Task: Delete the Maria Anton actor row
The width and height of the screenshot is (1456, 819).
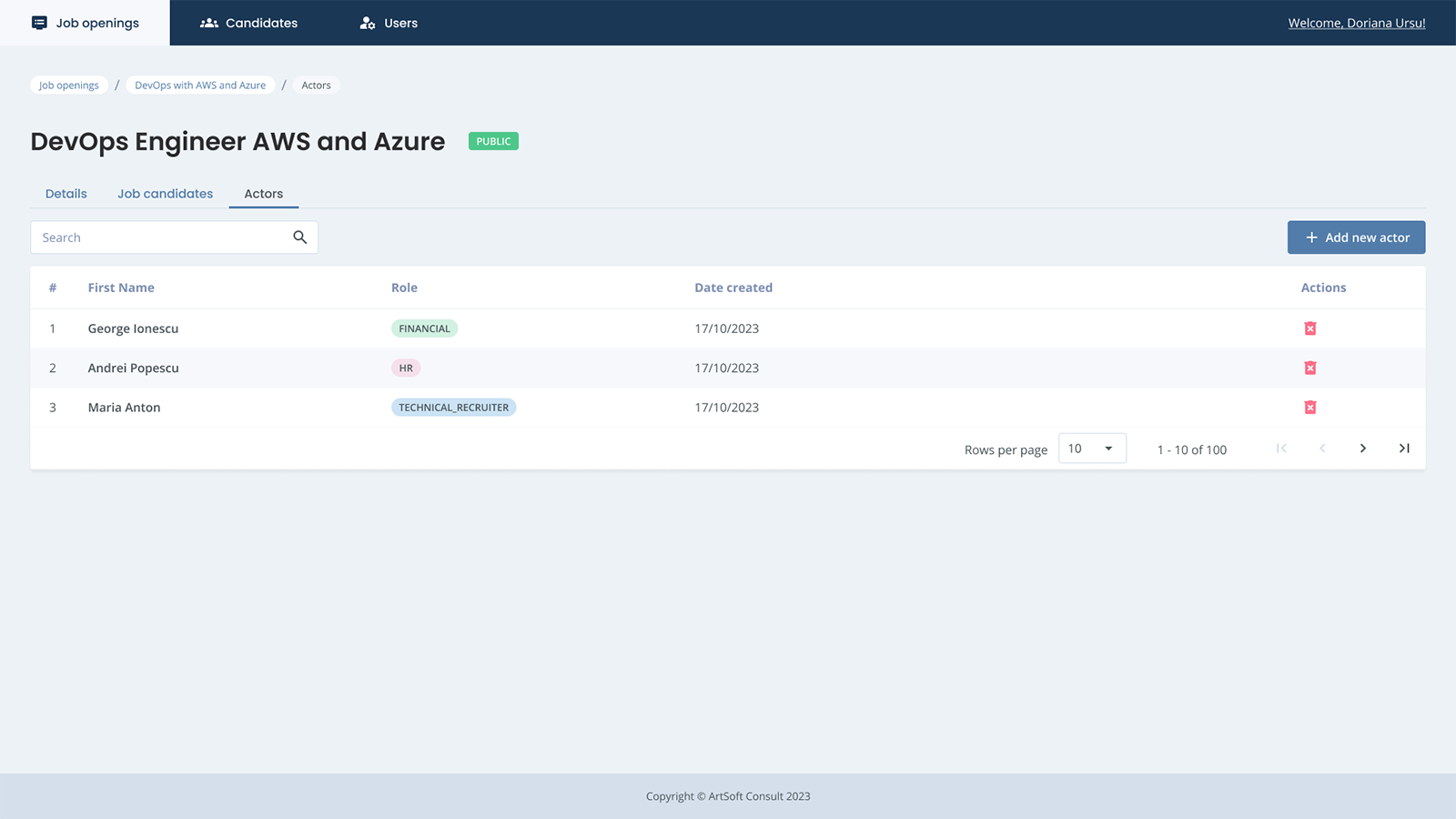Action: pos(1310,408)
